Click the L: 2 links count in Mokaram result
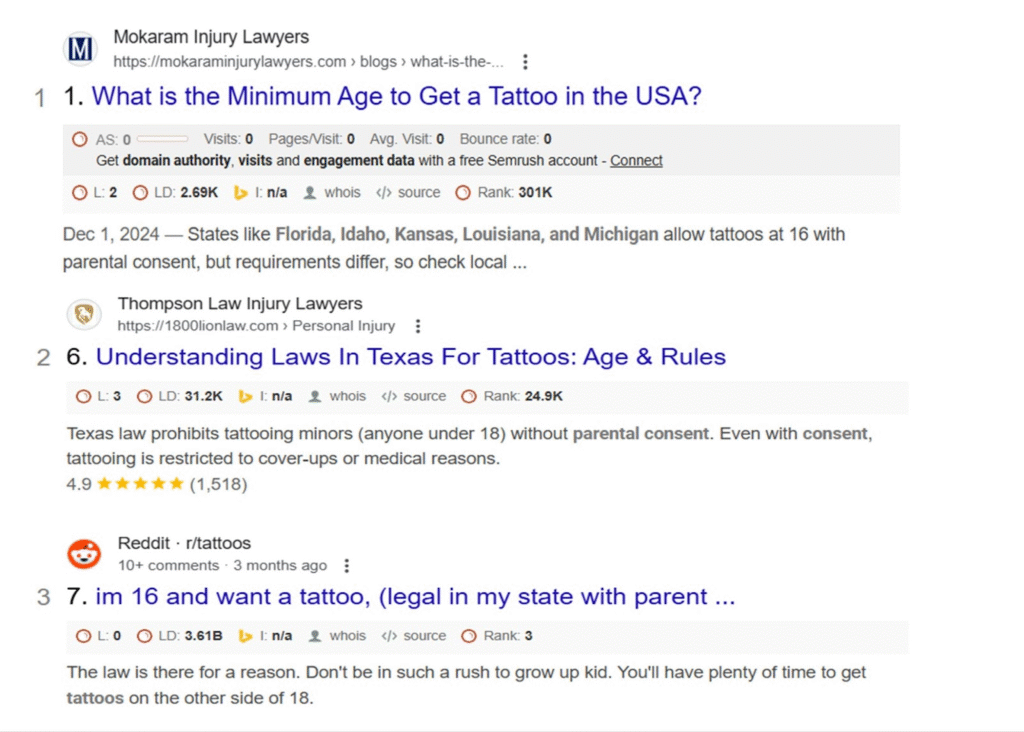 point(106,192)
